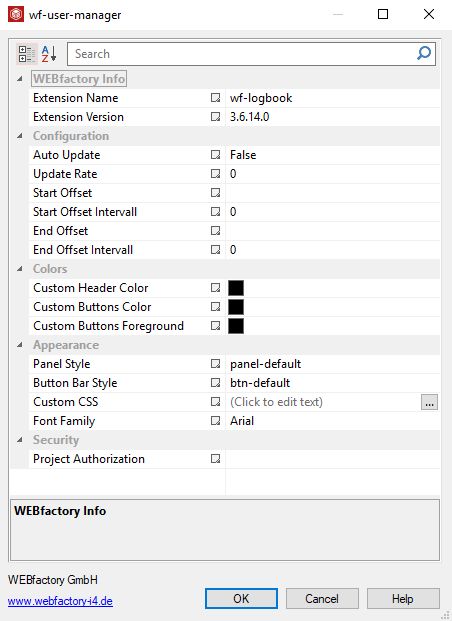Screen dimensions: 452x621
Task: Select the Auto Update property label
Action: tap(67, 155)
